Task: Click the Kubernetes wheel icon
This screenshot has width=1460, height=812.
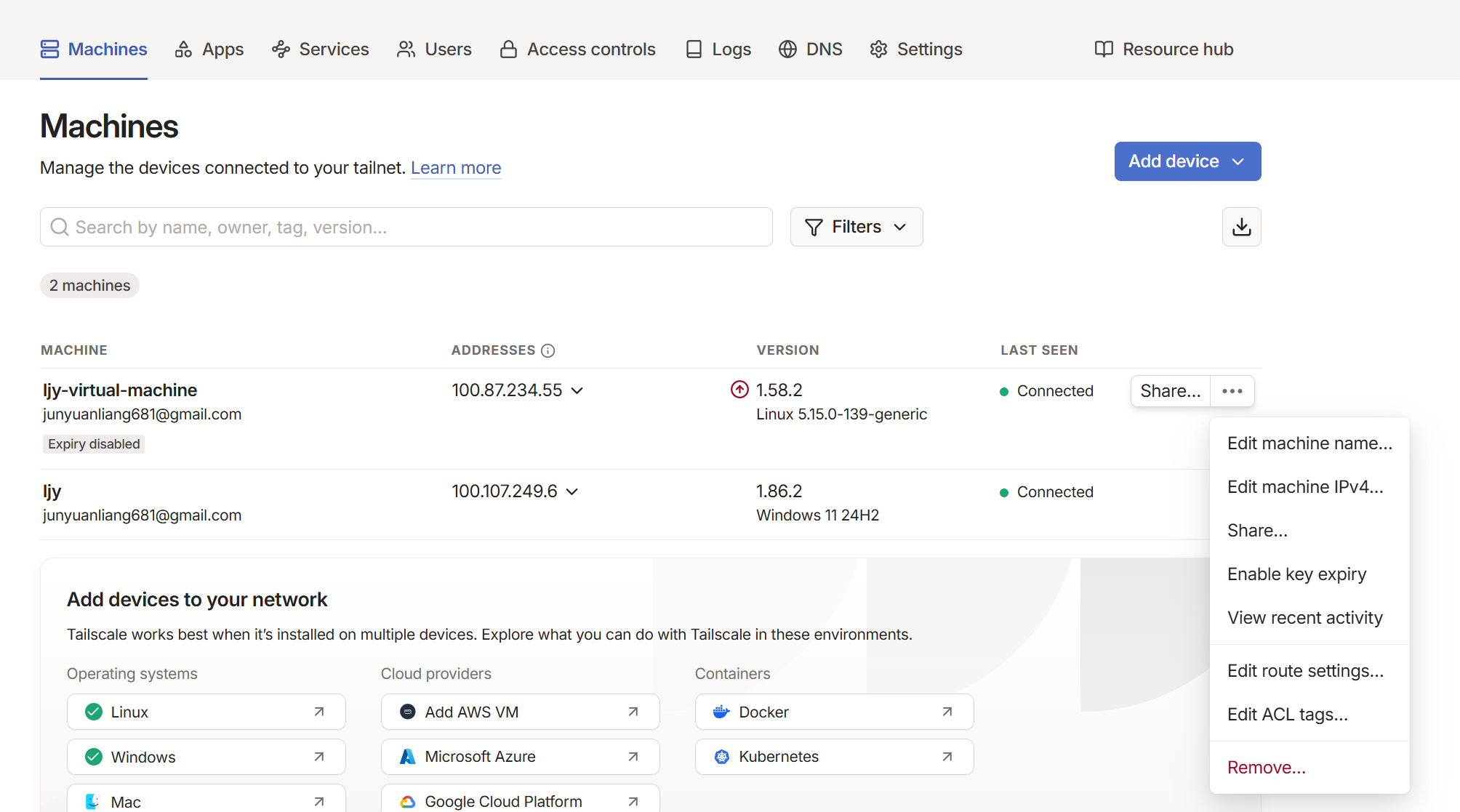Action: (721, 757)
